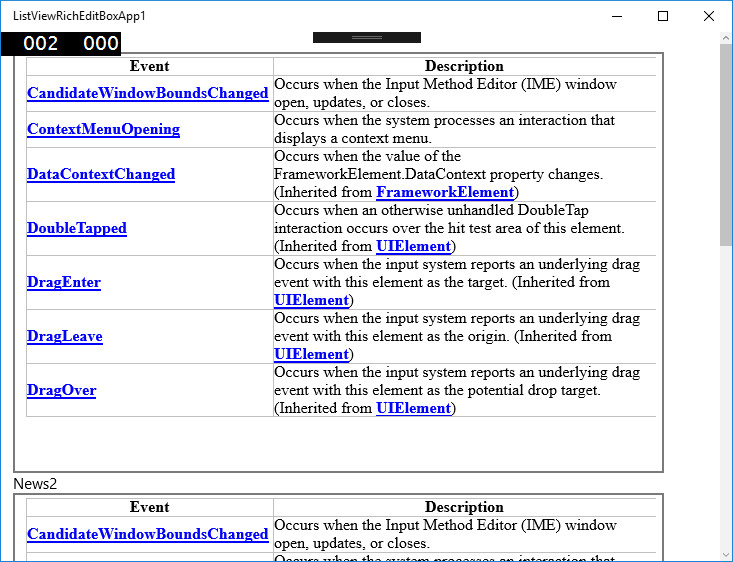Click the 000 frame counter
Image resolution: width=733 pixels, height=562 pixels.
[101, 43]
